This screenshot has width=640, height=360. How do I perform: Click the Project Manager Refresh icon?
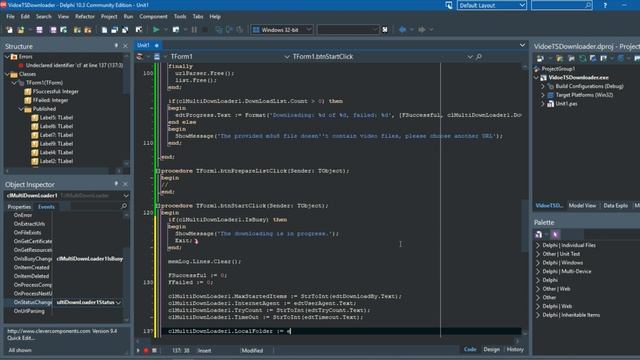click(582, 59)
